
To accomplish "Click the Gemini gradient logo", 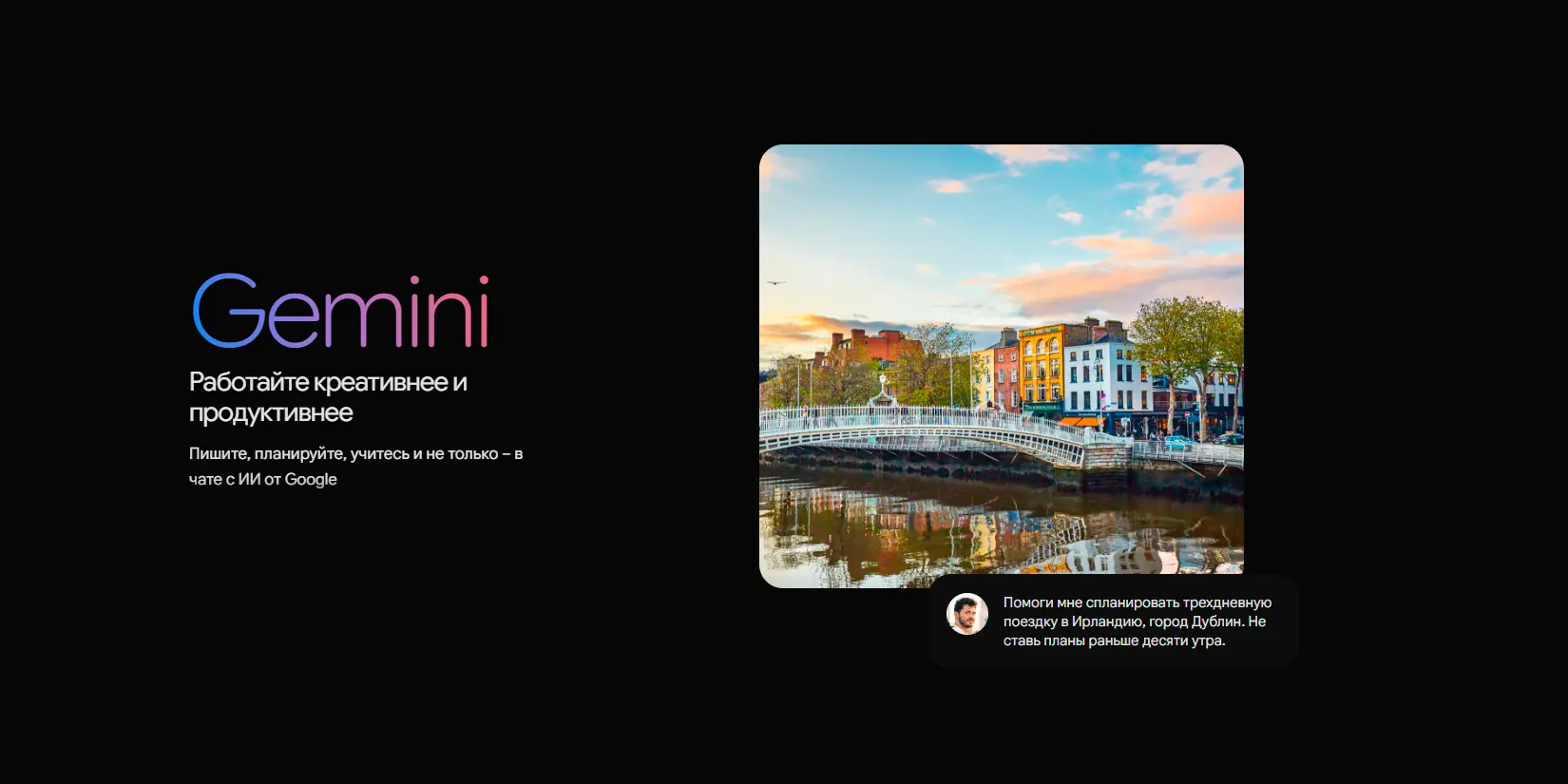I will coord(341,311).
